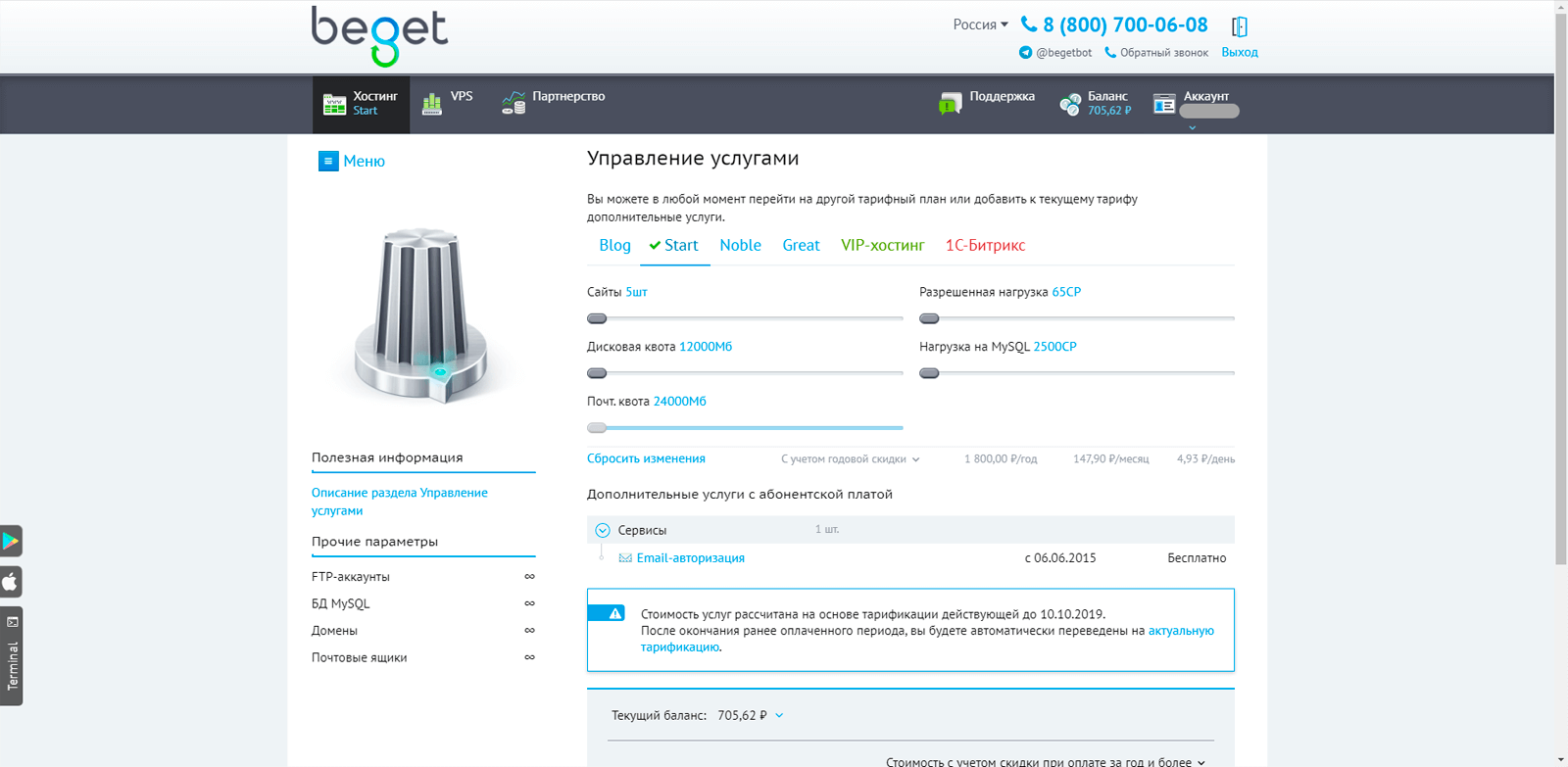
Task: Click the 5шт sites value
Action: [x=636, y=292]
